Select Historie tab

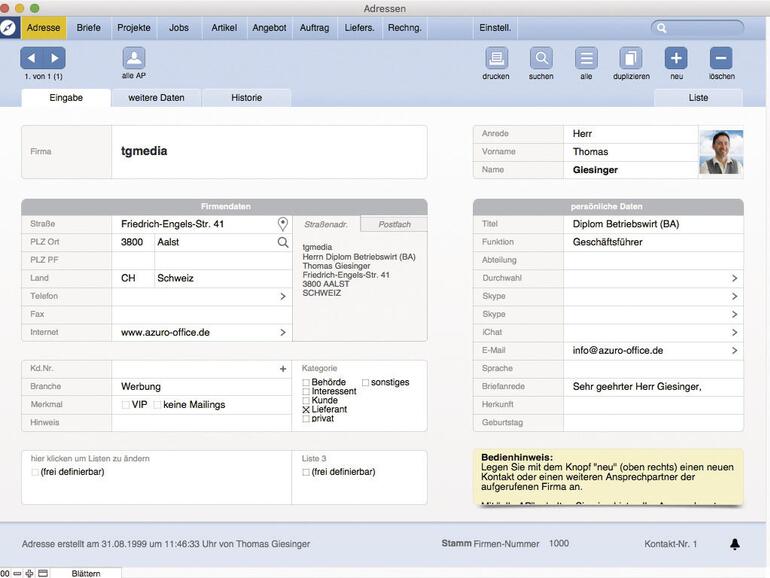(x=247, y=98)
